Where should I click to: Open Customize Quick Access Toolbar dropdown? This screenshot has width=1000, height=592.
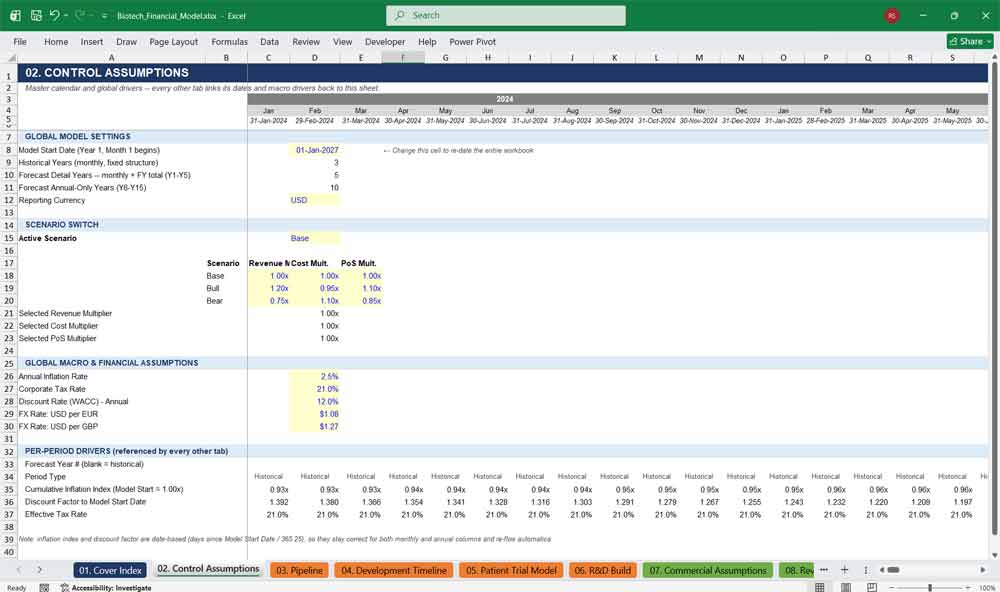tap(104, 16)
